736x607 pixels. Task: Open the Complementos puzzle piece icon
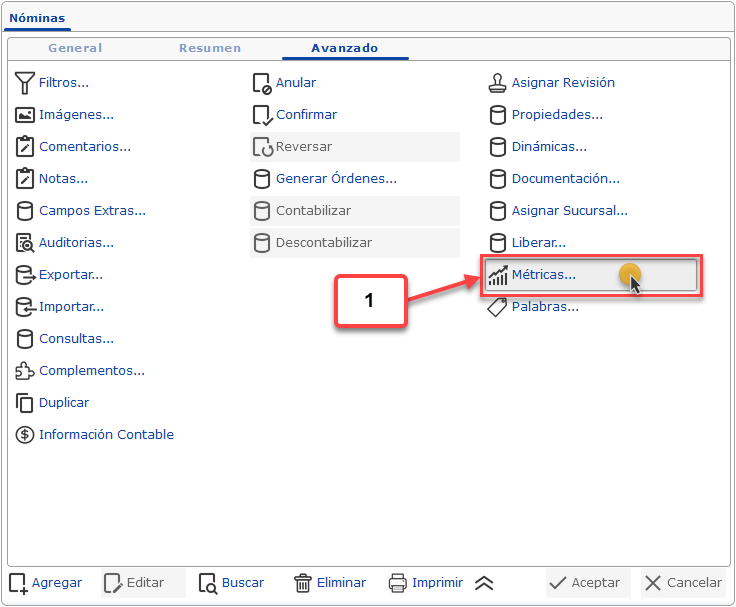[x=24, y=371]
